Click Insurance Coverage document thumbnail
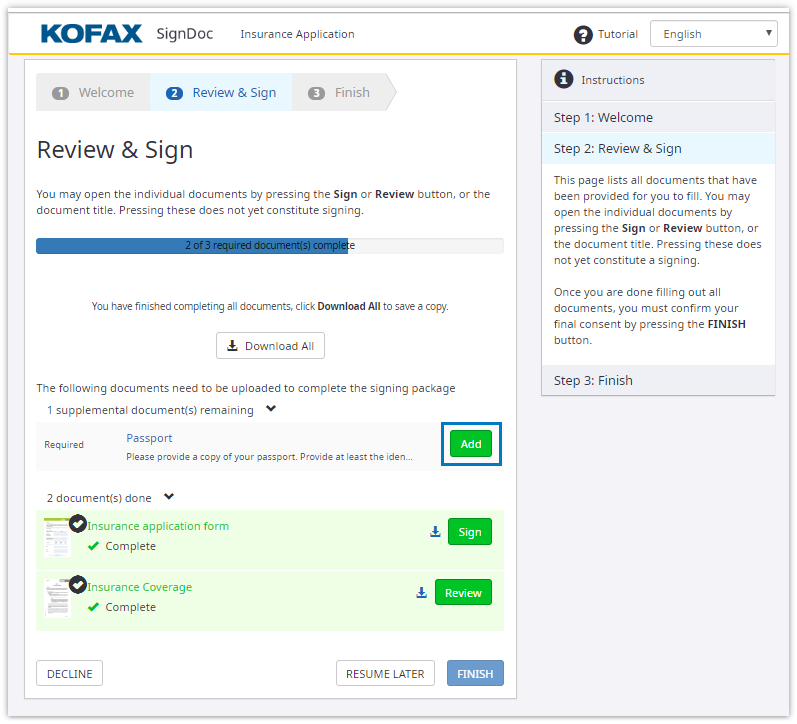 (57, 598)
